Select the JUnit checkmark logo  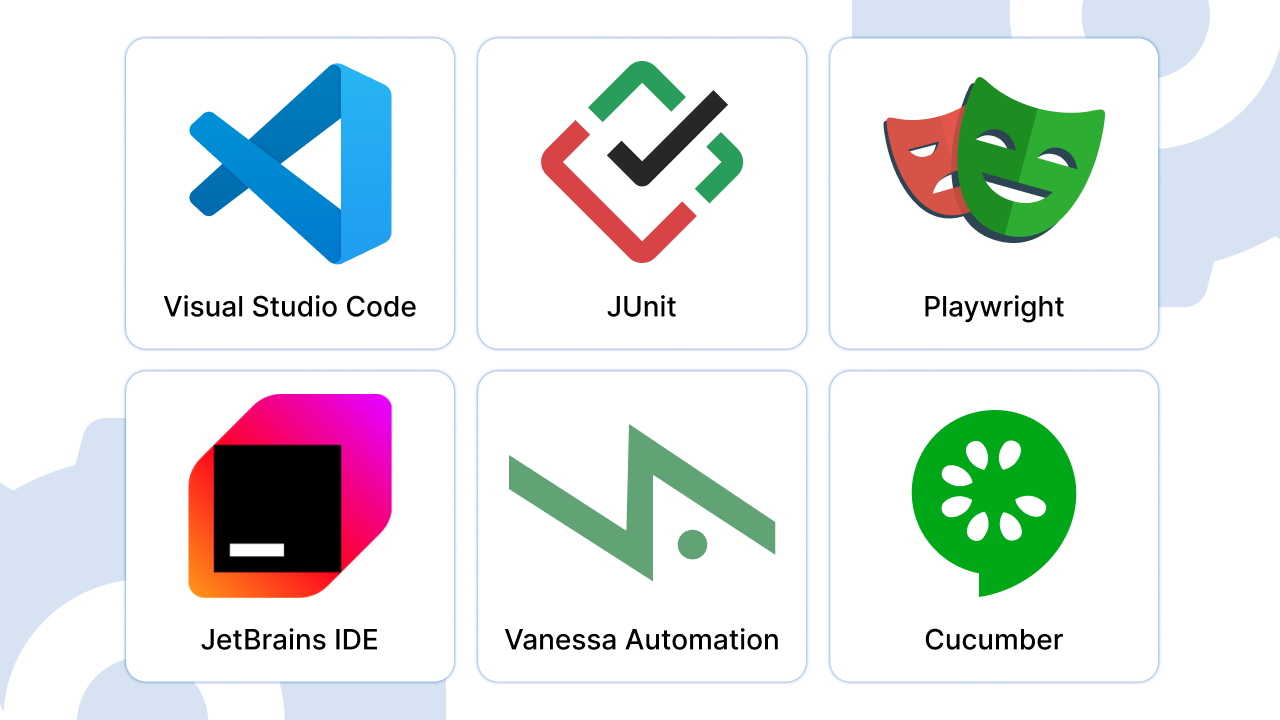642,162
